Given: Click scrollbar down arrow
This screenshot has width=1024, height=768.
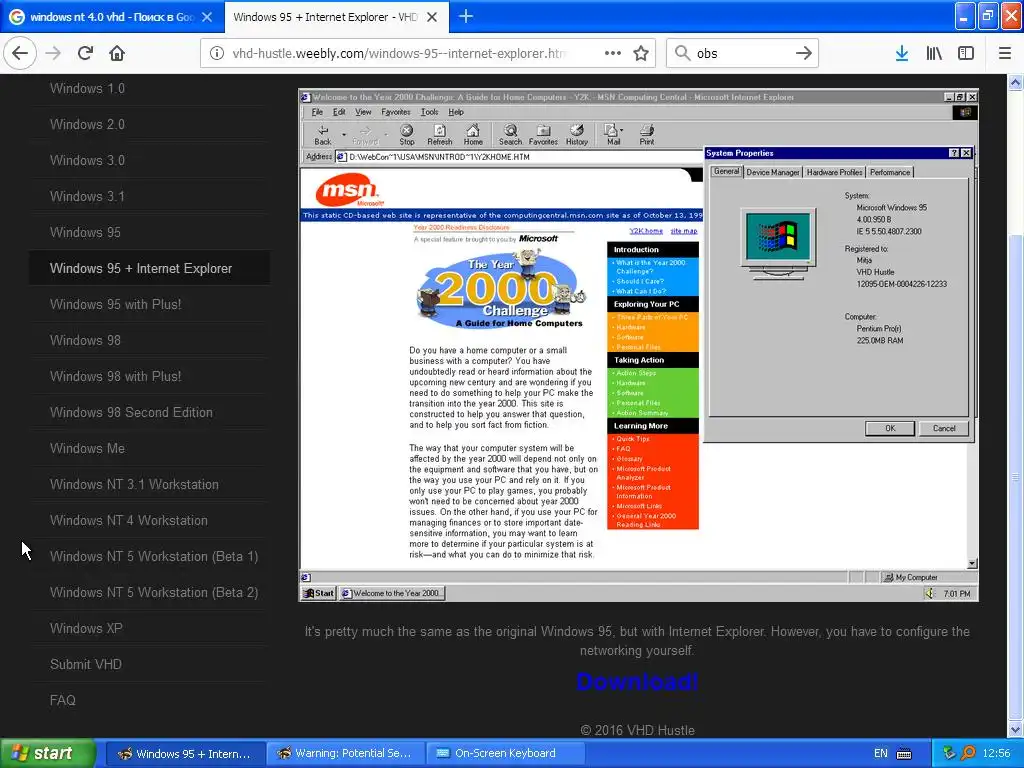Looking at the screenshot, I should click(1016, 729).
